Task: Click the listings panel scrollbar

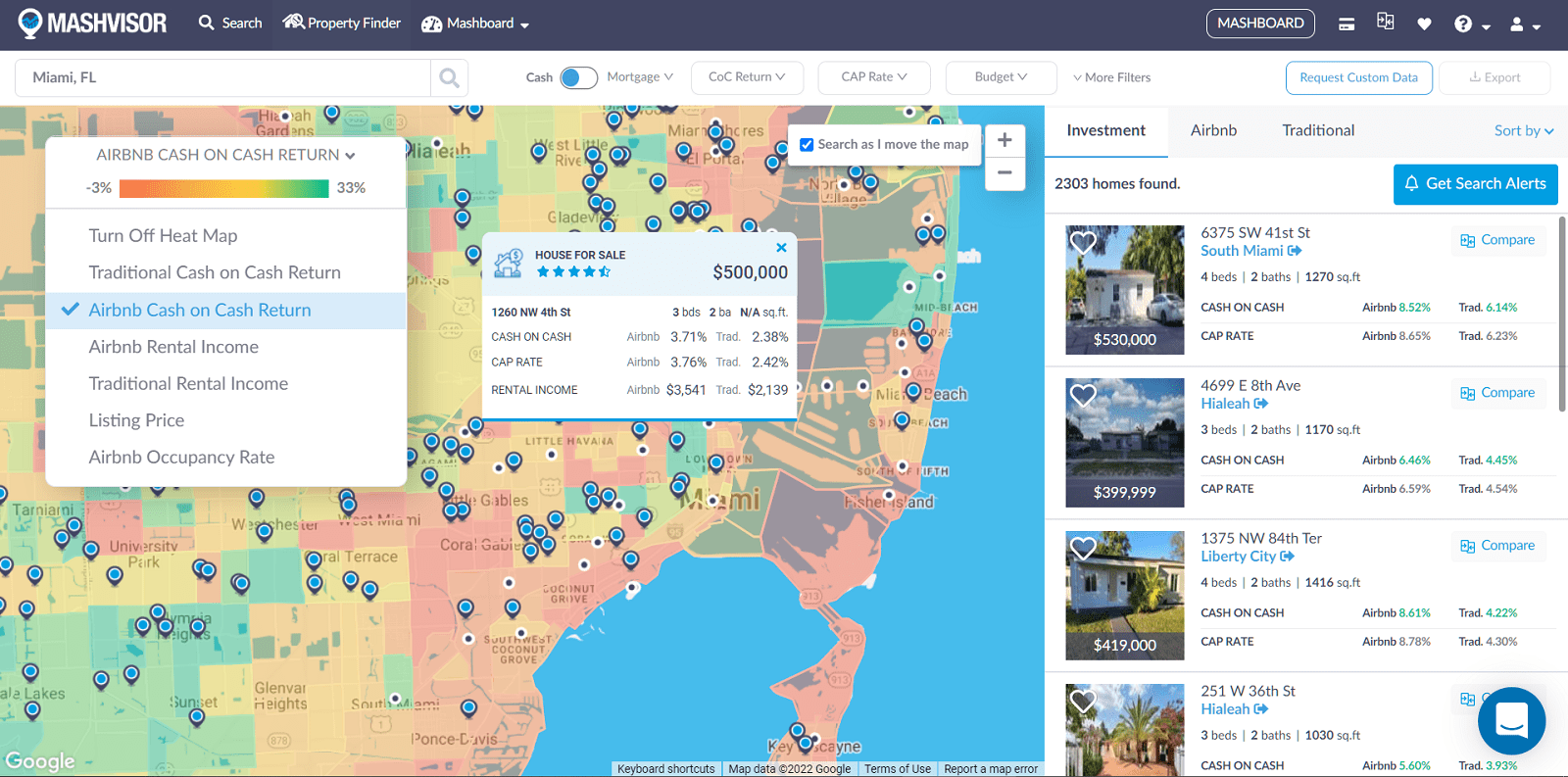Action: 1562,314
